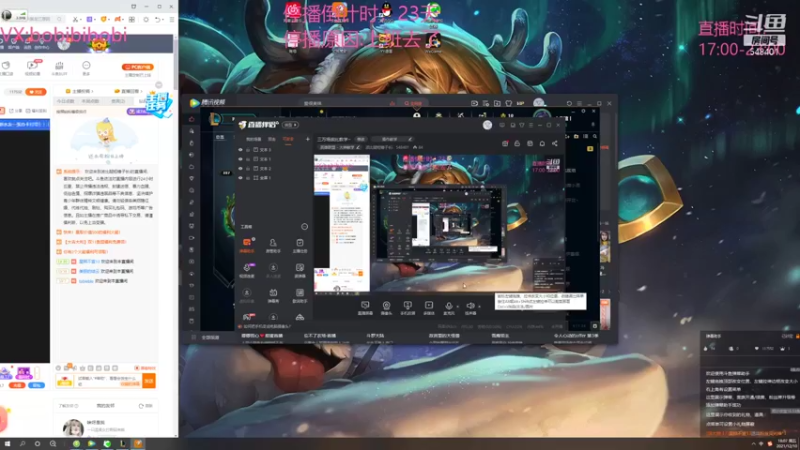800x450 pixels.
Task: Open the middle tool in third tools row
Action: pyautogui.click(x=273, y=295)
